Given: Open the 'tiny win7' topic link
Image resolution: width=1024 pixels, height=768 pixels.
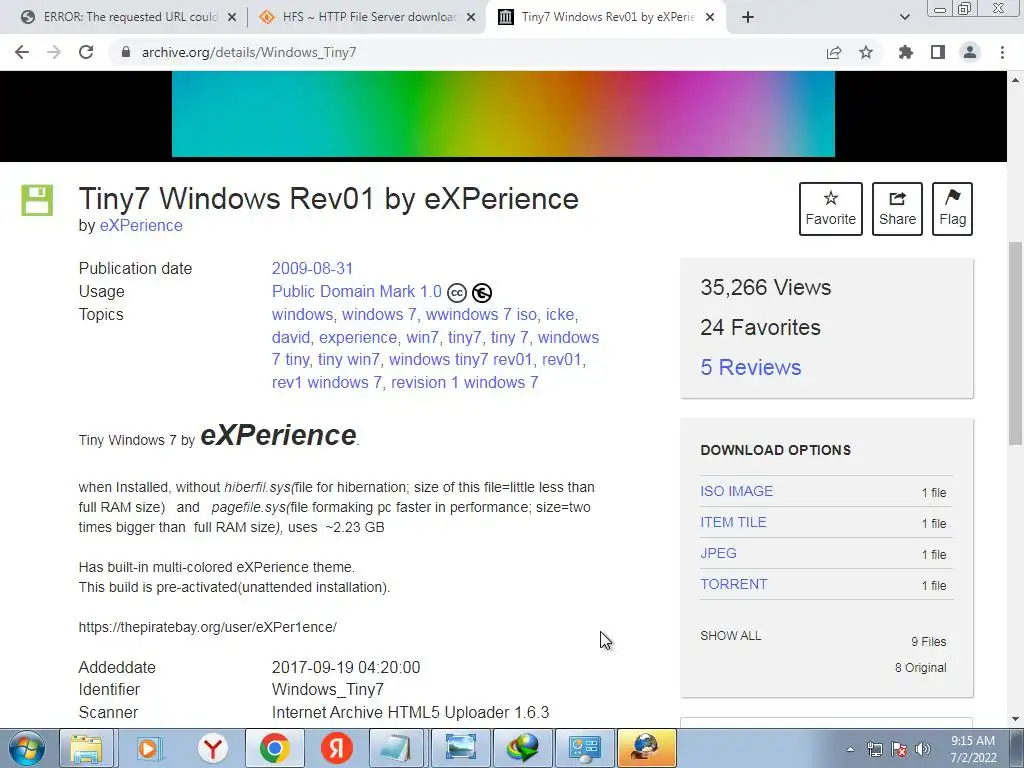Looking at the screenshot, I should 349,360.
